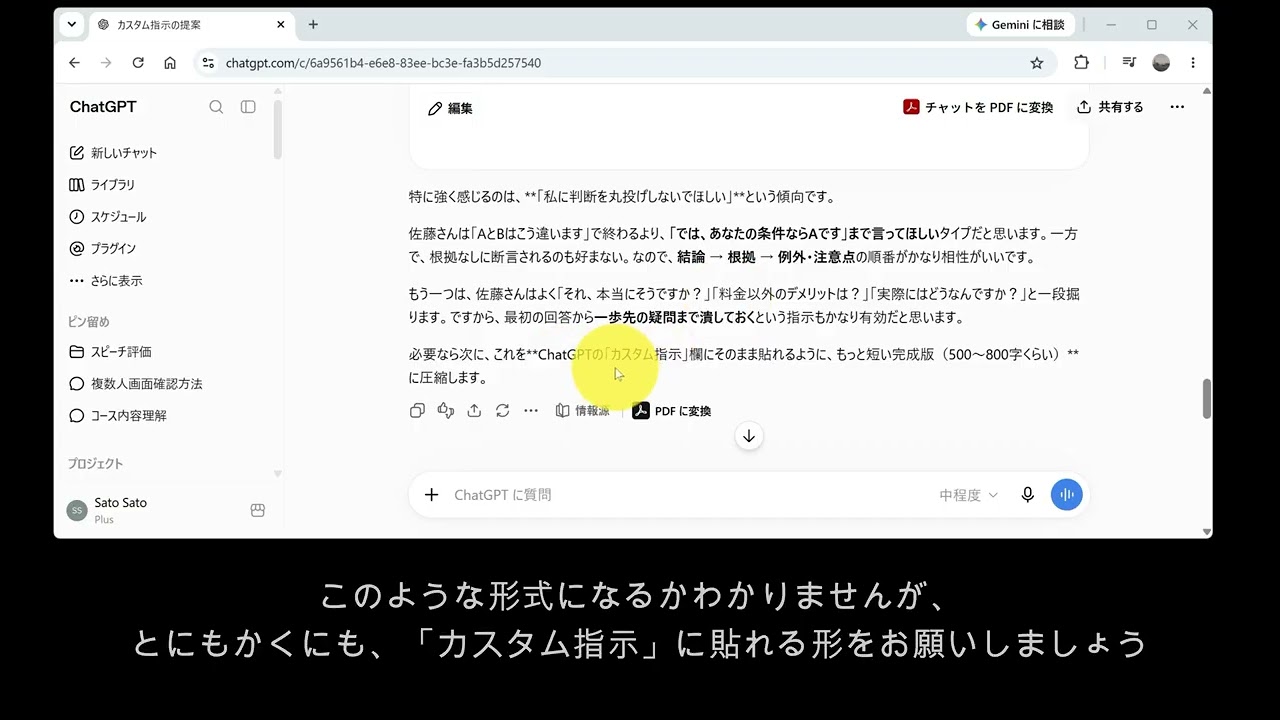1280x720 pixels.
Task: Open a new browser tab with plus
Action: coord(313,25)
